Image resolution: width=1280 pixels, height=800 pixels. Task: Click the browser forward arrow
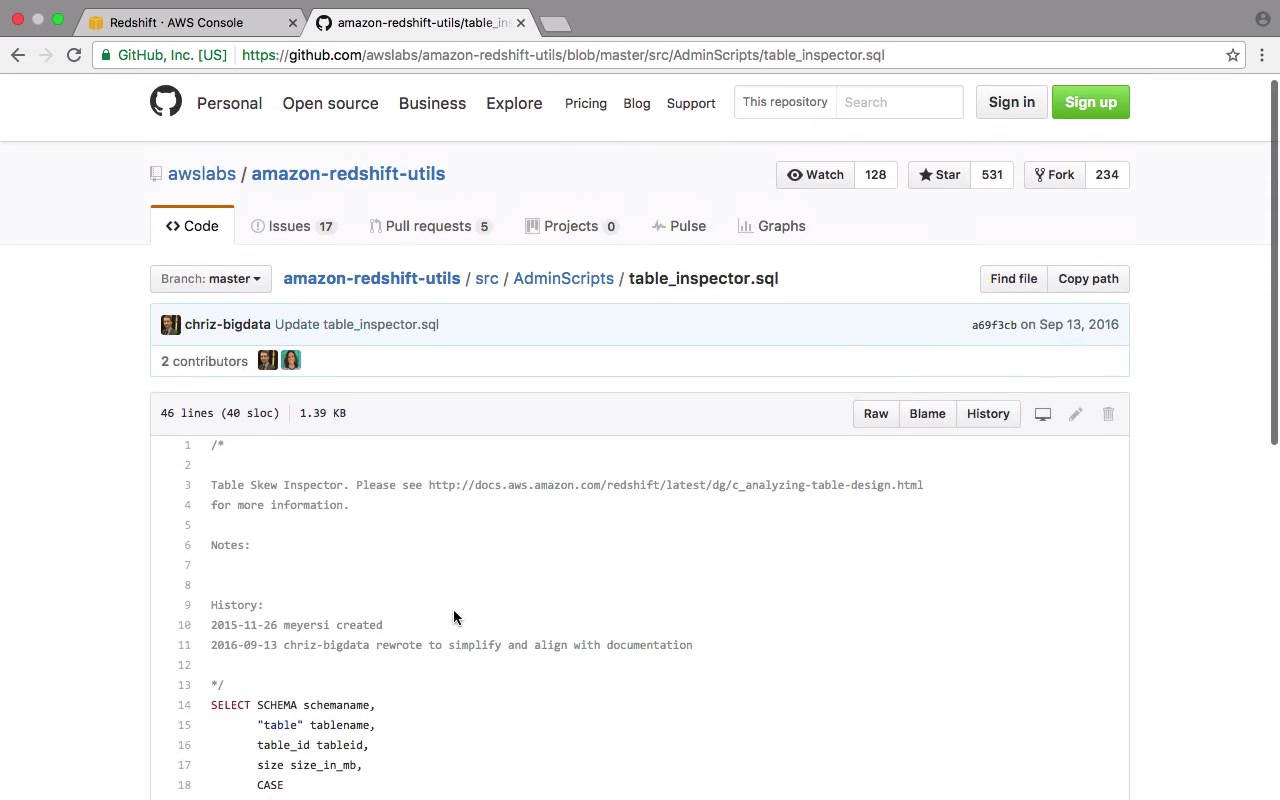coord(45,55)
